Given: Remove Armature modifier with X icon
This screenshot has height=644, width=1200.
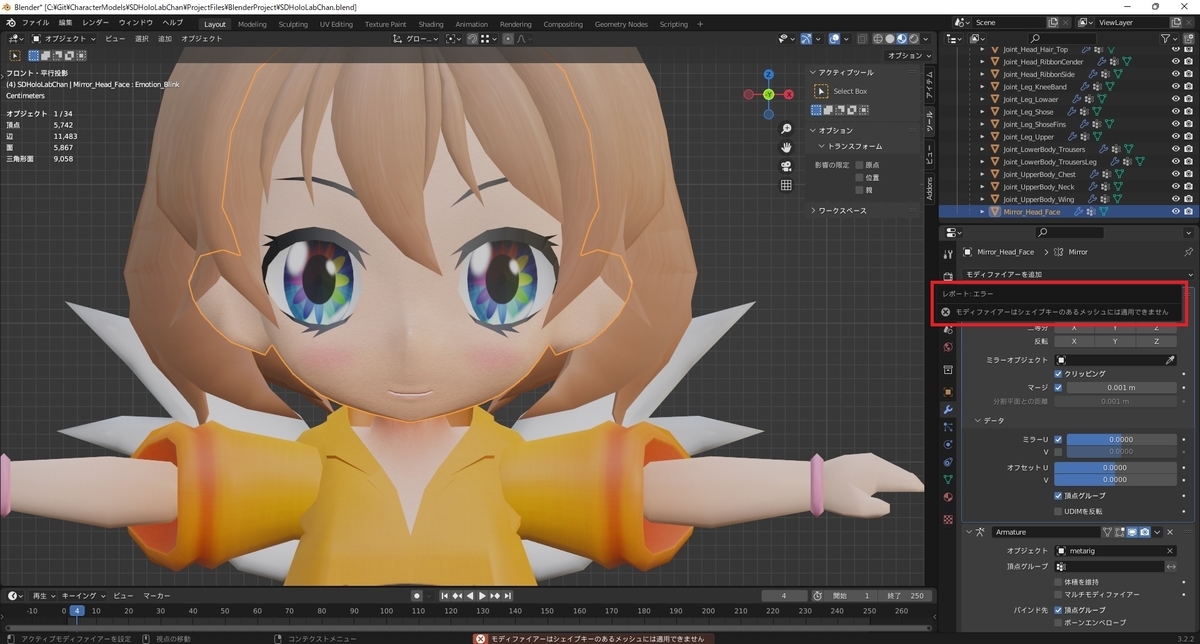Looking at the screenshot, I should [x=1169, y=532].
